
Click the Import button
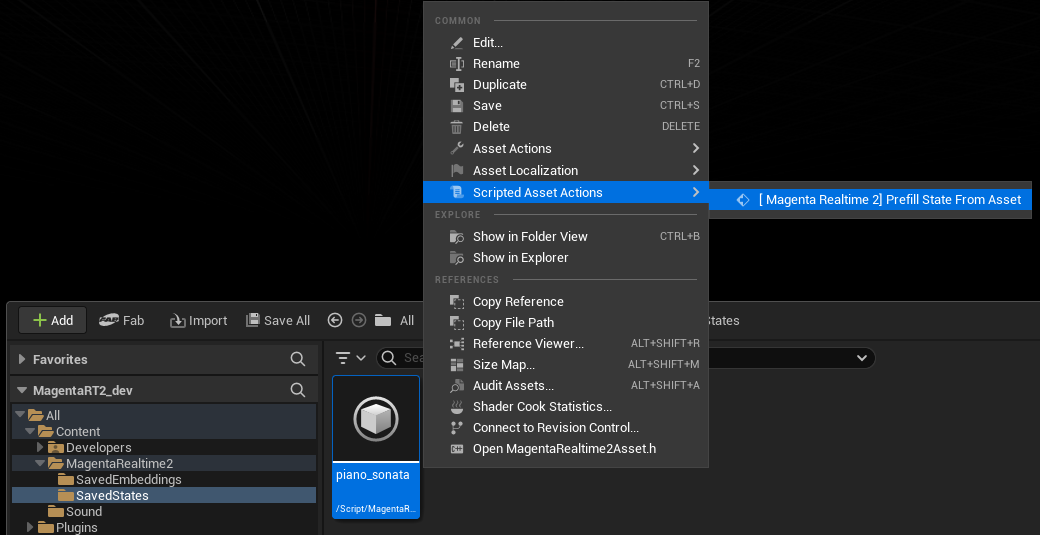point(198,321)
